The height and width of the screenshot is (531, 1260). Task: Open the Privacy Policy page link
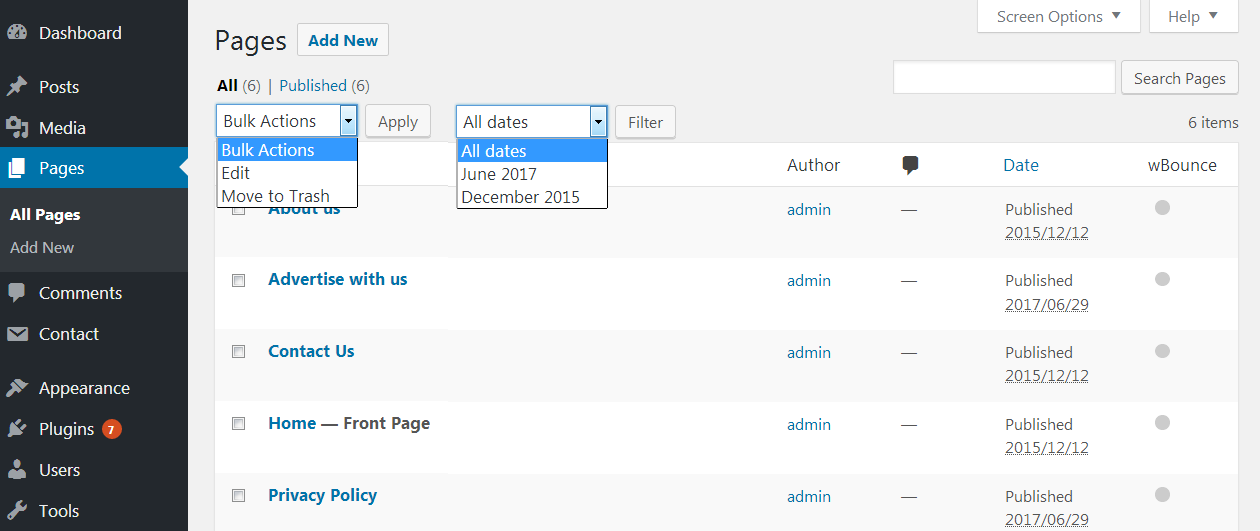pyautogui.click(x=323, y=495)
